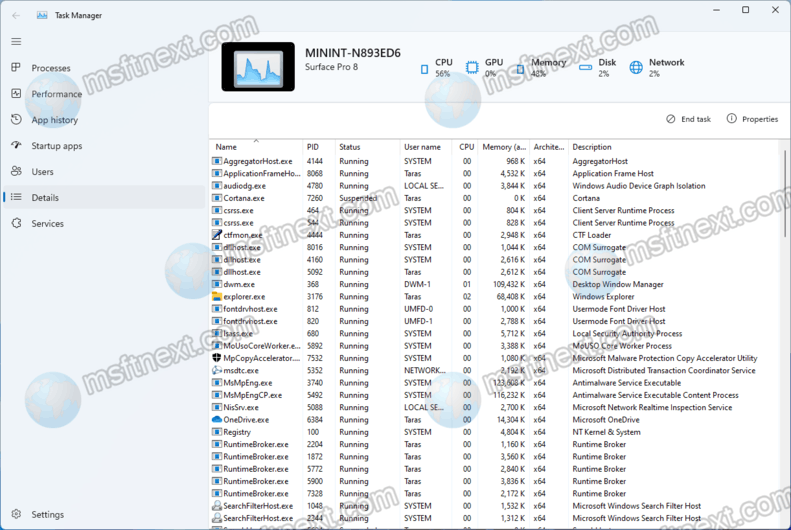The width and height of the screenshot is (791, 530).
Task: Open the Services page
Action: click(47, 223)
